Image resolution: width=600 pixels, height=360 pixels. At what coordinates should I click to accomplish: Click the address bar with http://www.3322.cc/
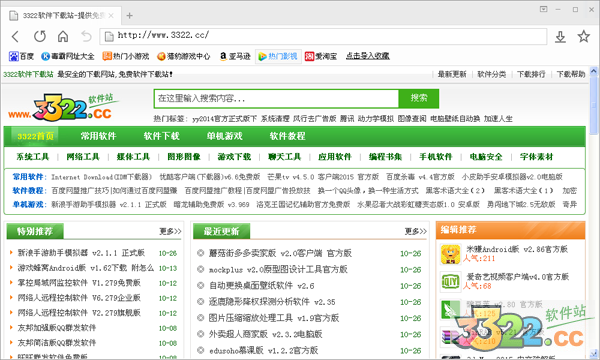pos(323,36)
